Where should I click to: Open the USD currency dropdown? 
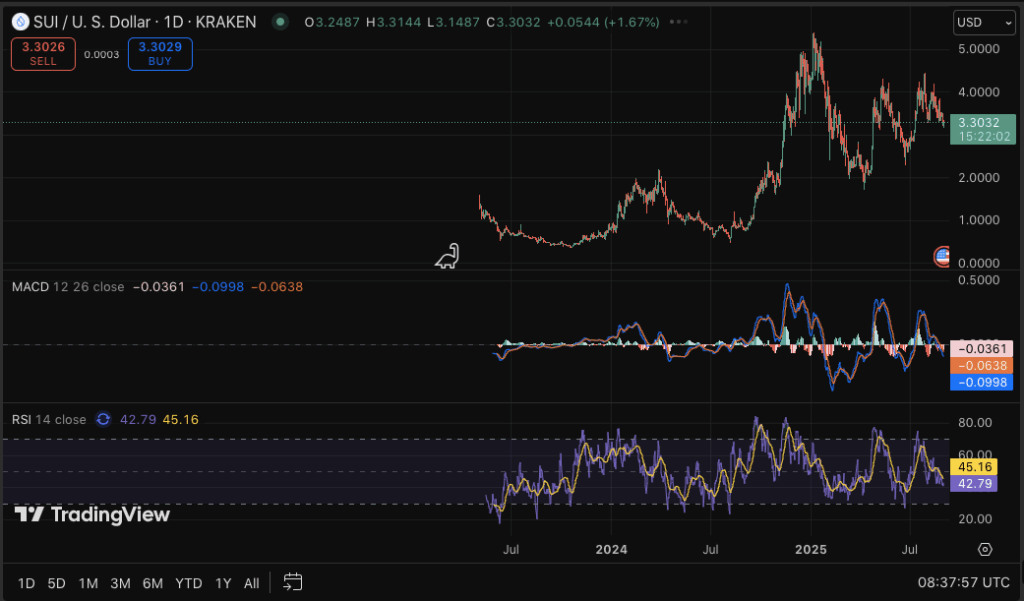[x=982, y=22]
